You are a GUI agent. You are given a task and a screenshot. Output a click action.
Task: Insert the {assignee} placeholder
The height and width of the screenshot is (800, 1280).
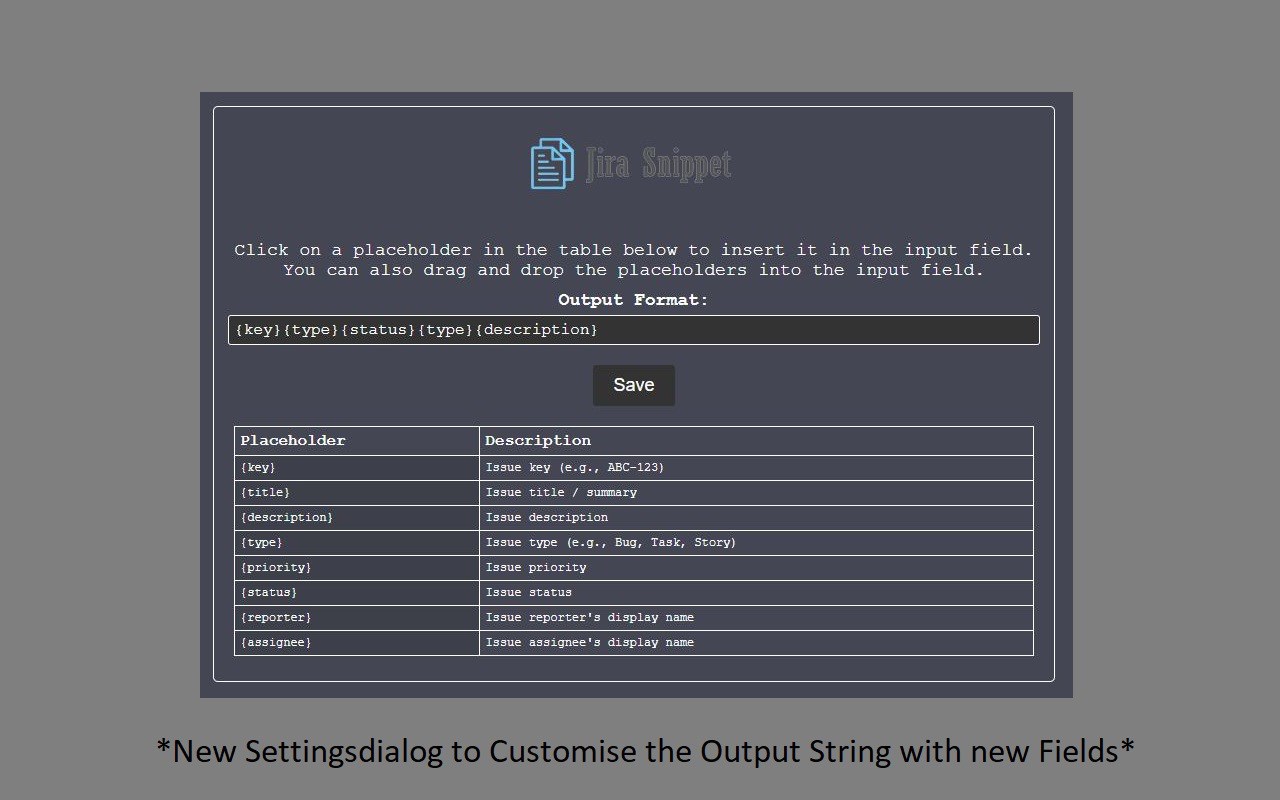357,643
